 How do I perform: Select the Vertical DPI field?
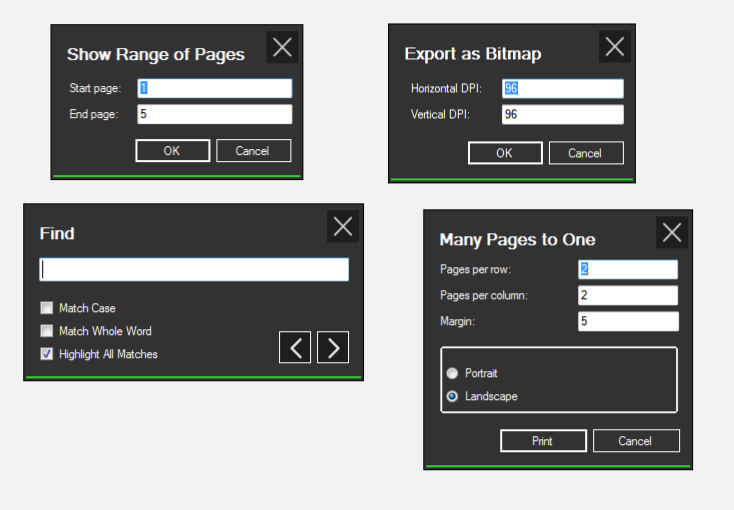point(562,114)
